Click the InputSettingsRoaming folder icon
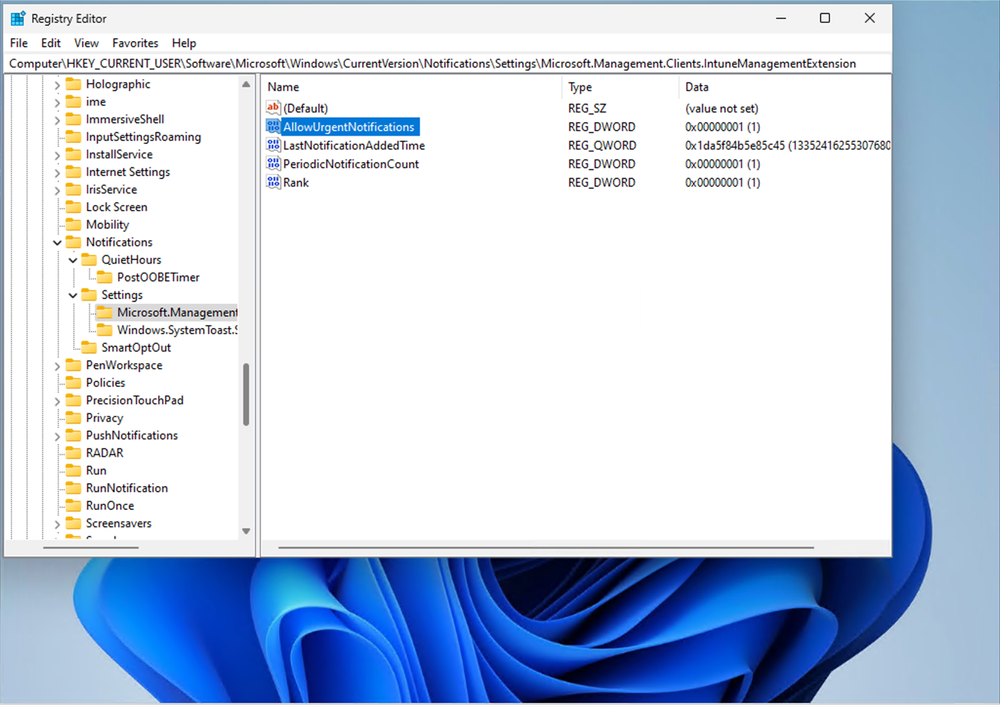This screenshot has width=1000, height=707. [74, 136]
